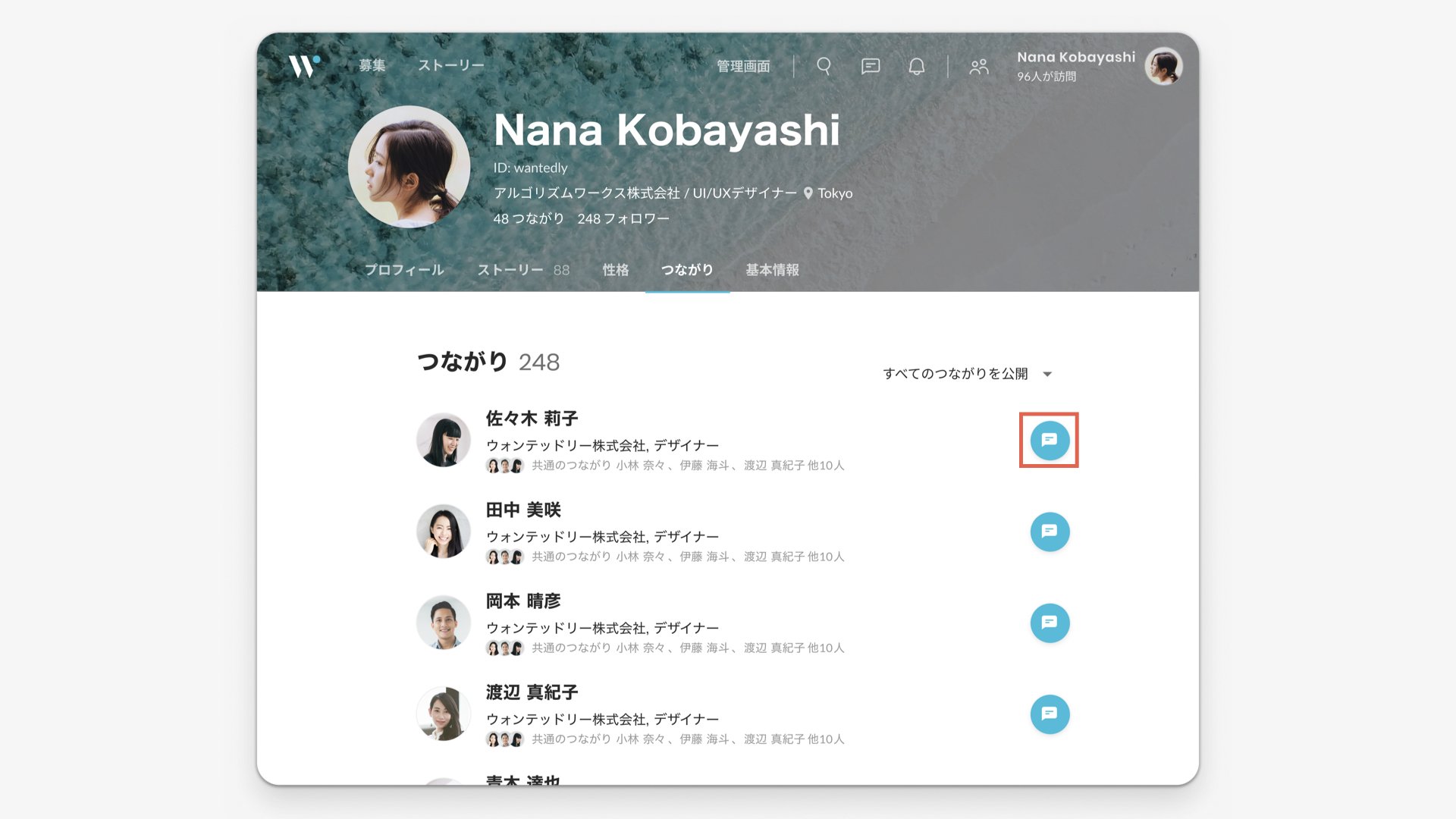Open 田中 美咲 profile name
Viewport: 1456px width, 819px height.
[x=523, y=510]
